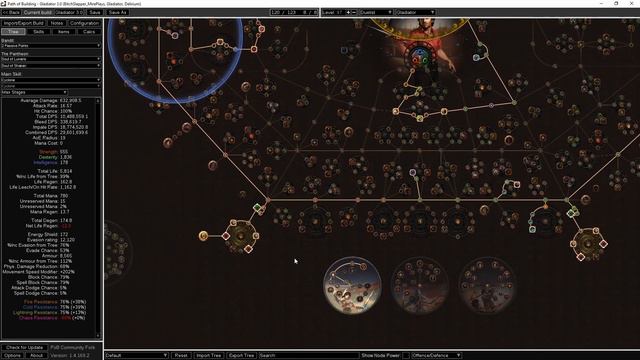Viewport: 640px width, 360px height.
Task: Increase character level with the plus button
Action: pyautogui.click(x=348, y=12)
